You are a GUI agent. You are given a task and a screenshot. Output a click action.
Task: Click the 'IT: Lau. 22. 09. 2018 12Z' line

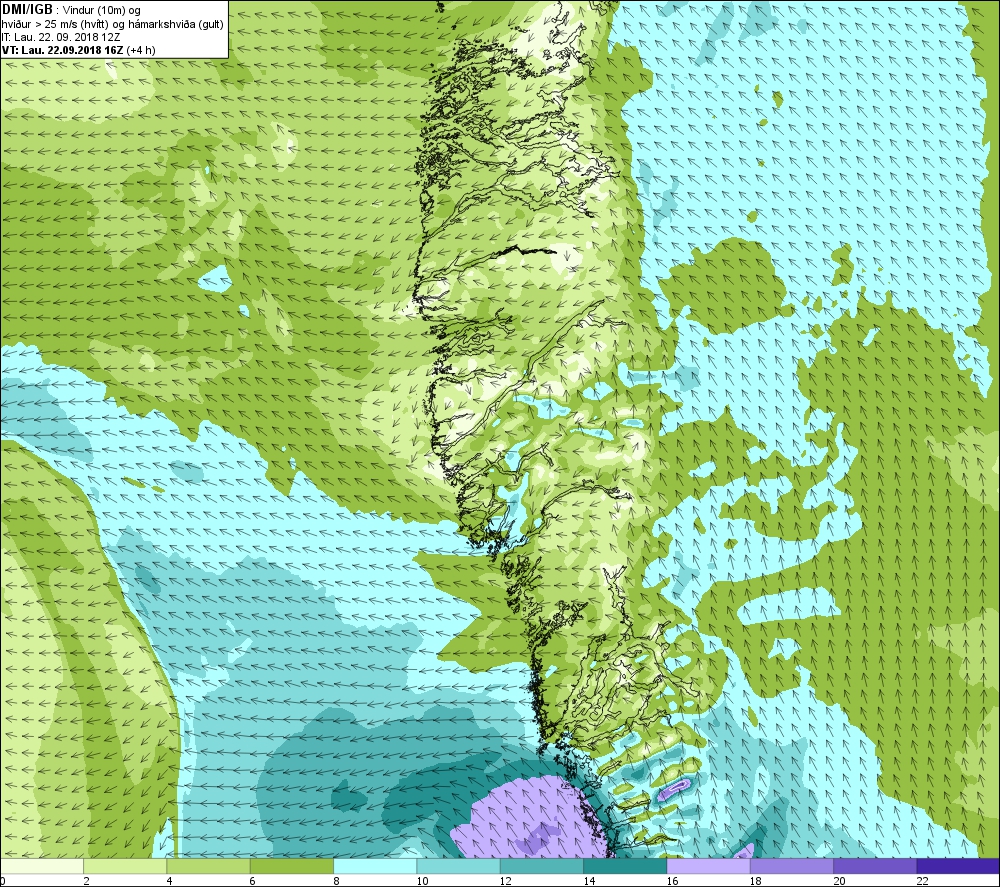point(61,37)
